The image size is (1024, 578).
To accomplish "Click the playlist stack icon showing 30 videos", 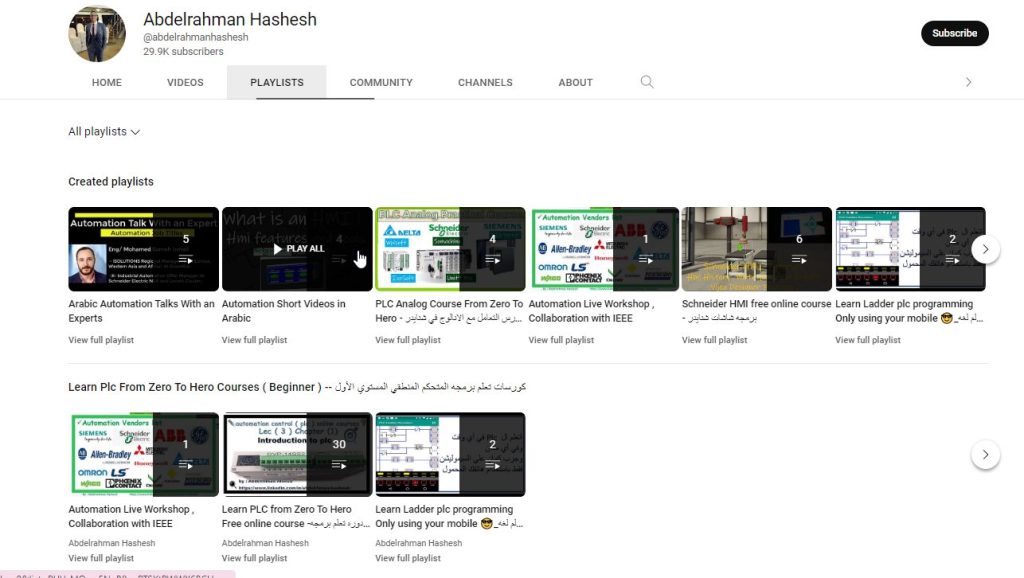I will (338, 464).
